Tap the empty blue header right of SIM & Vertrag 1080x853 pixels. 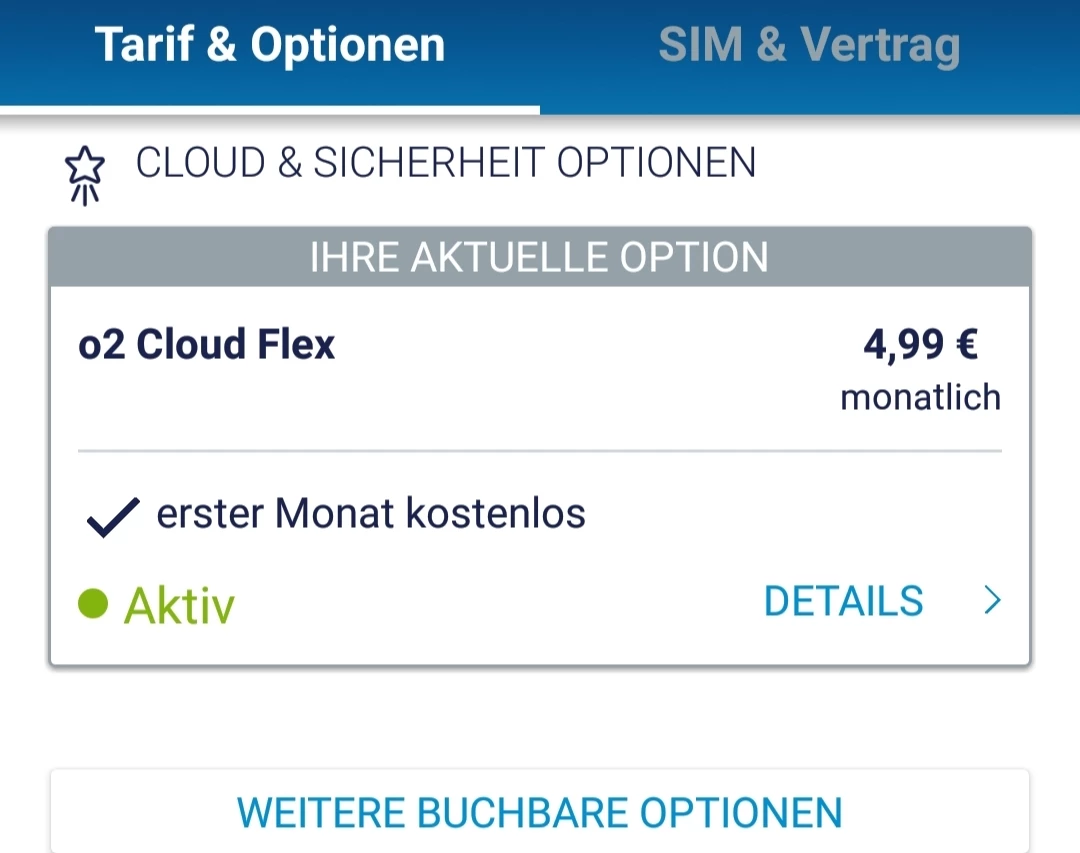(1025, 46)
